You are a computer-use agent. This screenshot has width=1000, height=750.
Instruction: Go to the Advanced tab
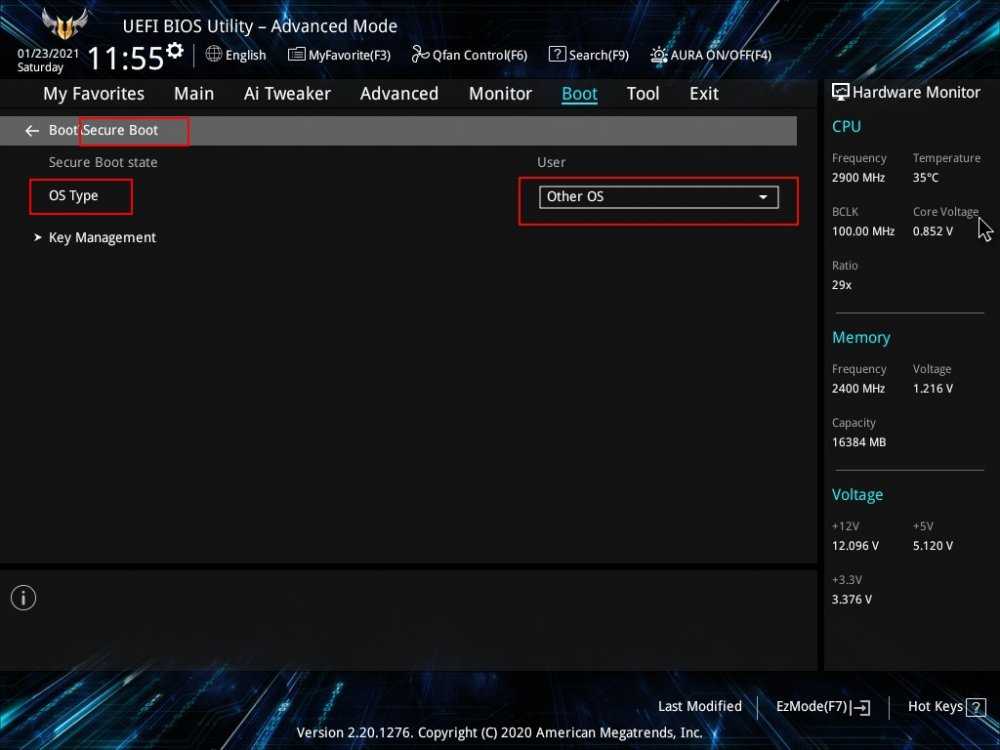[x=399, y=94]
